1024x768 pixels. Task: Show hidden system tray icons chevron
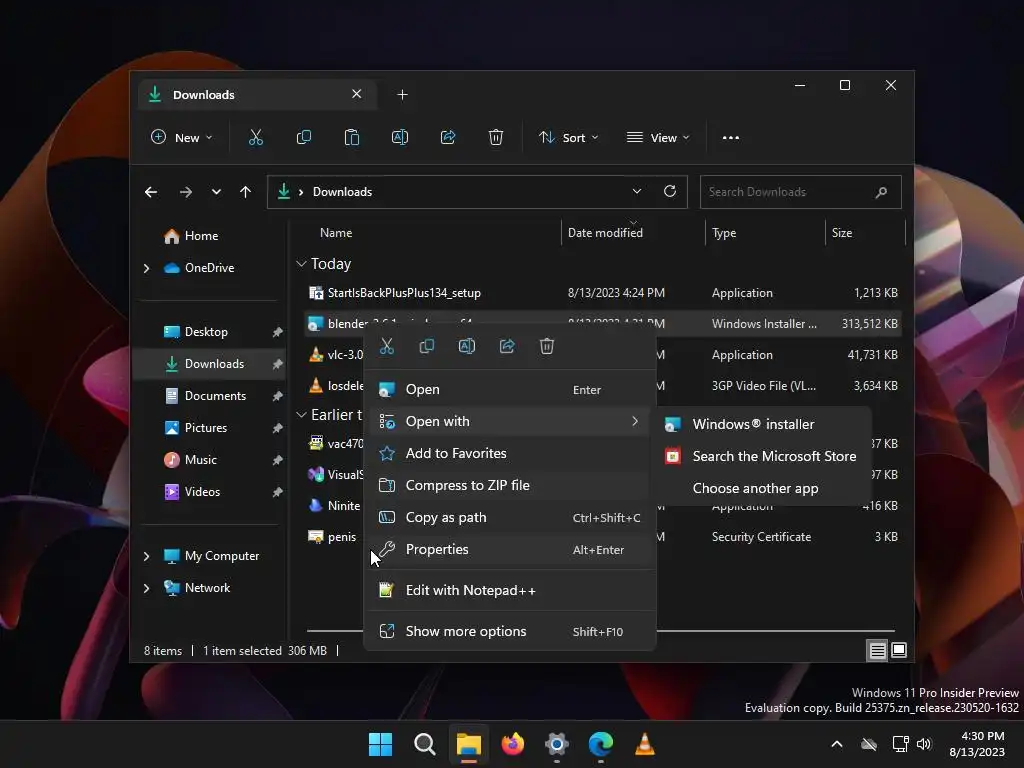[837, 744]
